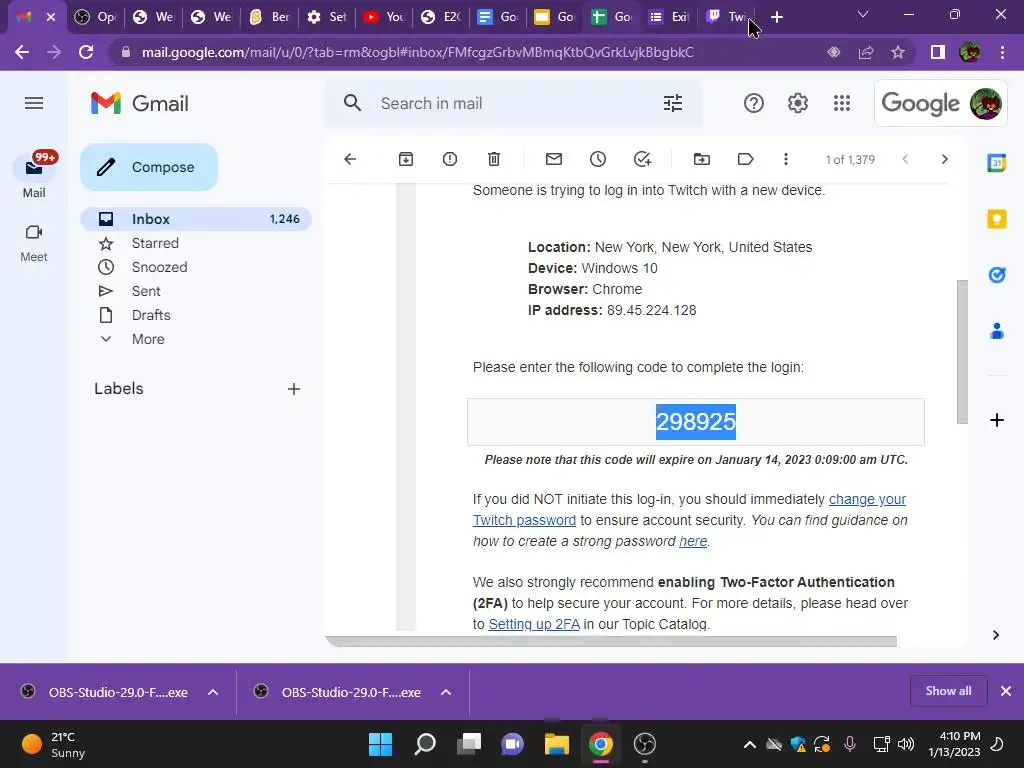The height and width of the screenshot is (768, 1024).
Task: Share this page icon in address bar
Action: click(866, 52)
